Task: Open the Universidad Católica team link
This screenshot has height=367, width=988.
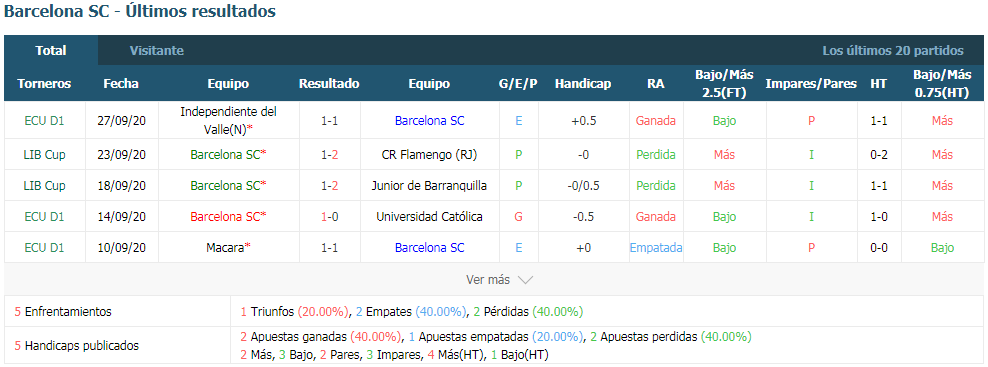Action: tap(429, 216)
